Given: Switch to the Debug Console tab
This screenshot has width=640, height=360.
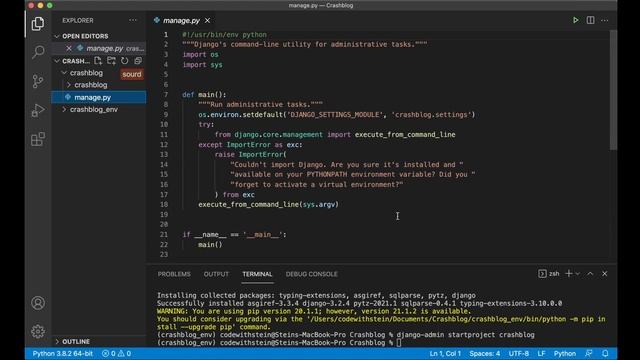Looking at the screenshot, I should click(x=311, y=274).
